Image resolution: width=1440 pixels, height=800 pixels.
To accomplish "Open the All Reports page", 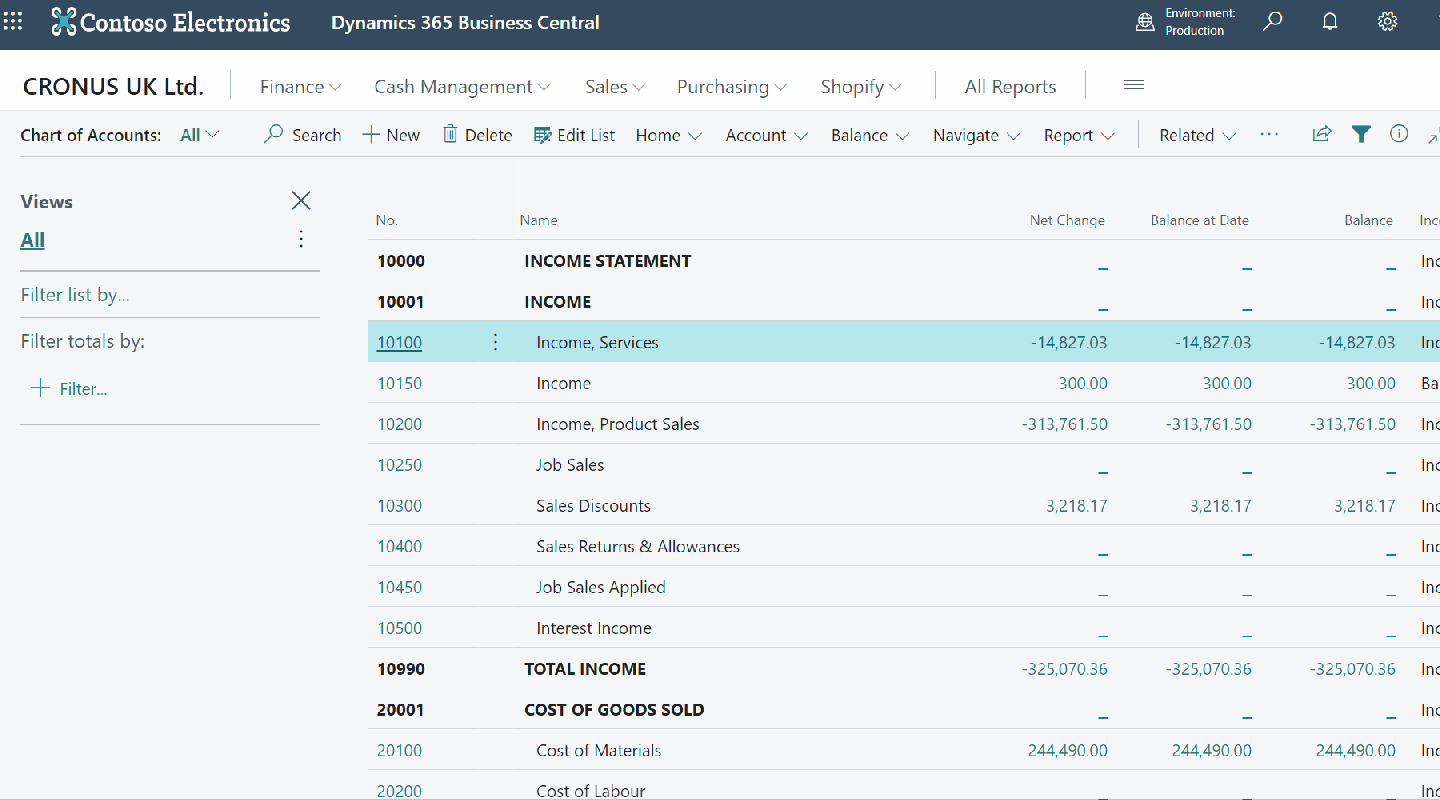I will (x=1010, y=87).
